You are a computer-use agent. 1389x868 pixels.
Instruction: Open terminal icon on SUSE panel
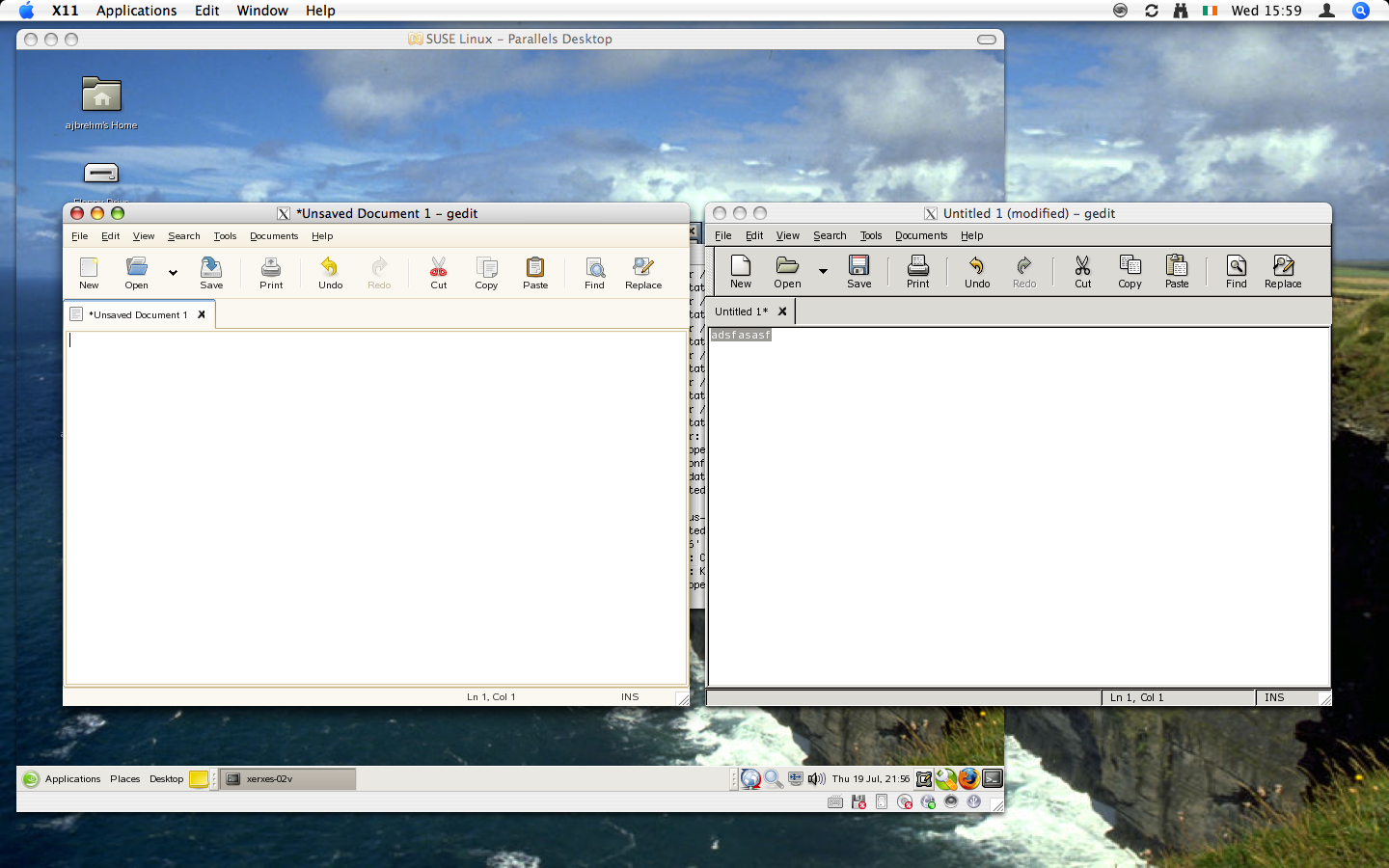point(992,778)
